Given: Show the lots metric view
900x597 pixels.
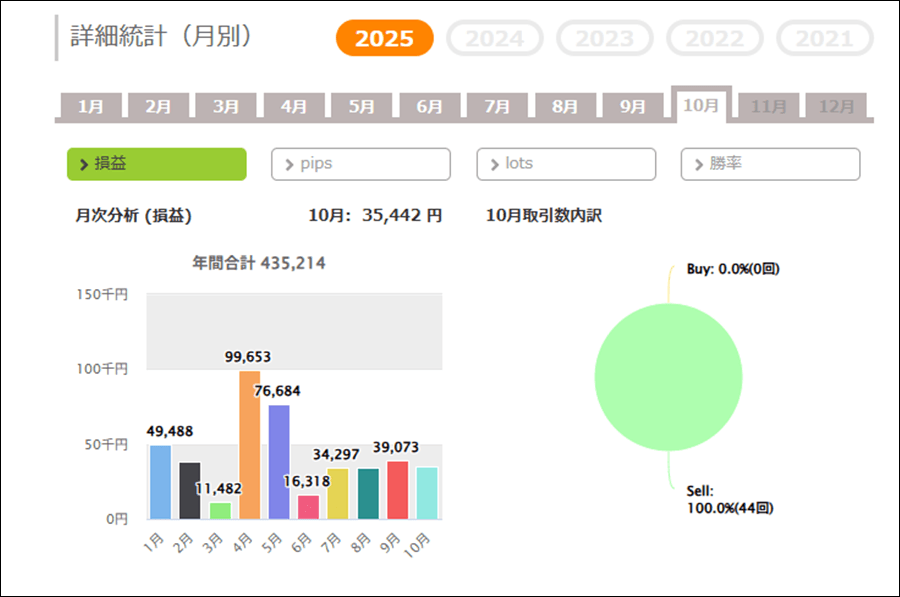Looking at the screenshot, I should click(566, 164).
